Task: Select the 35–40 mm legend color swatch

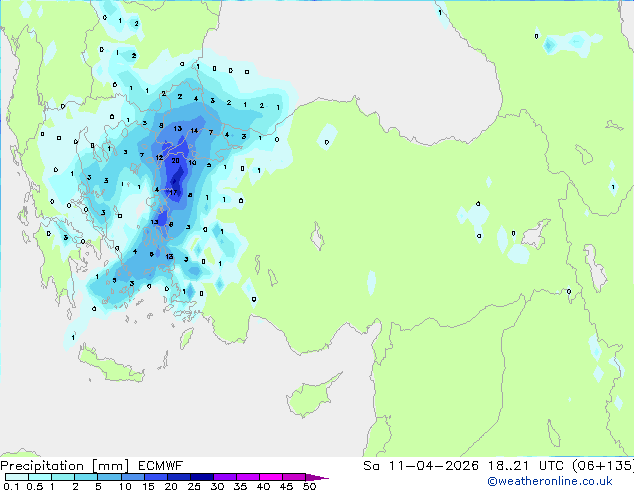Action: point(247,477)
